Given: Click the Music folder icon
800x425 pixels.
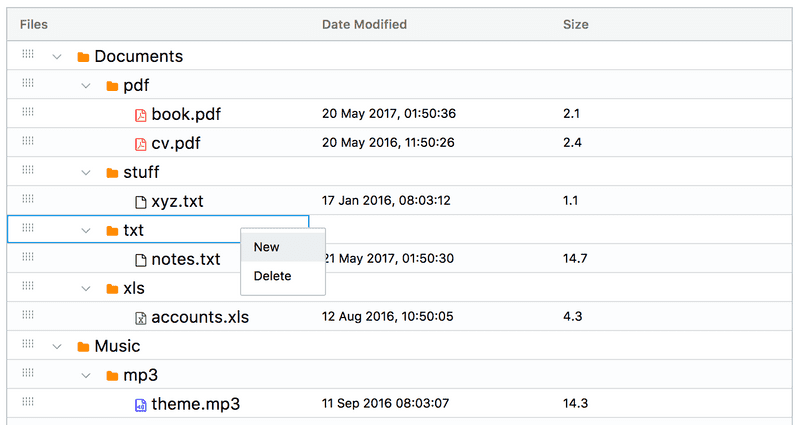Looking at the screenshot, I should click(x=83, y=347).
